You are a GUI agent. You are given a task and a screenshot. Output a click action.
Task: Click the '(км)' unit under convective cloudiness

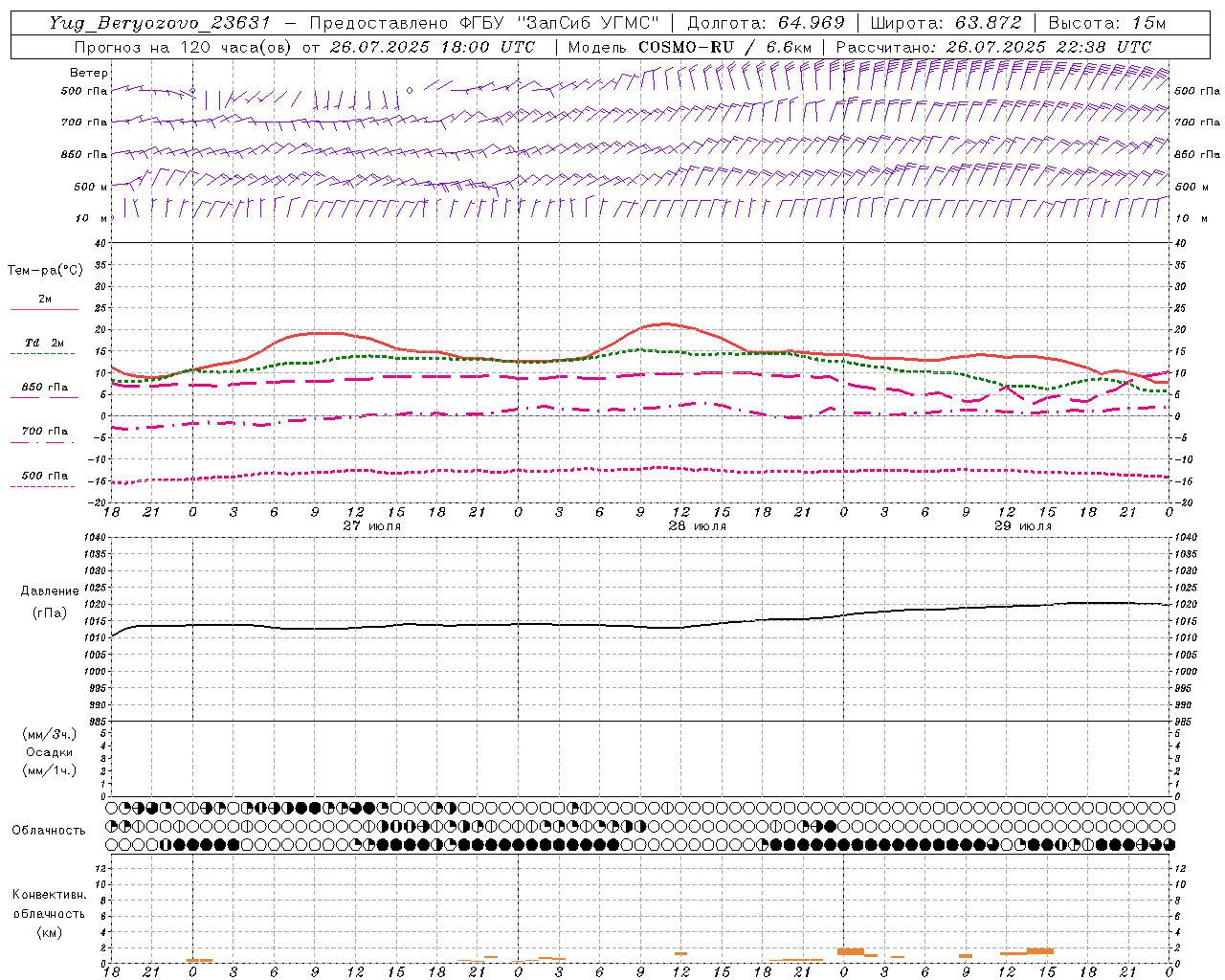[50, 932]
